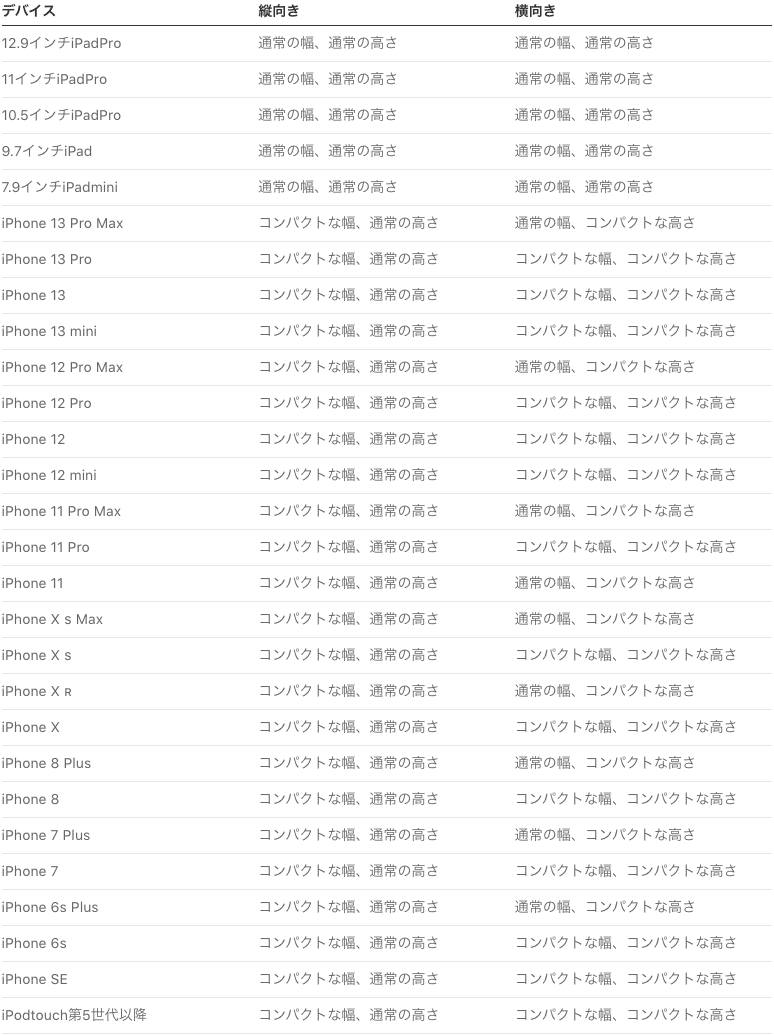
Task: Click 横向き value for iPhone 6s Plus
Action: [605, 906]
